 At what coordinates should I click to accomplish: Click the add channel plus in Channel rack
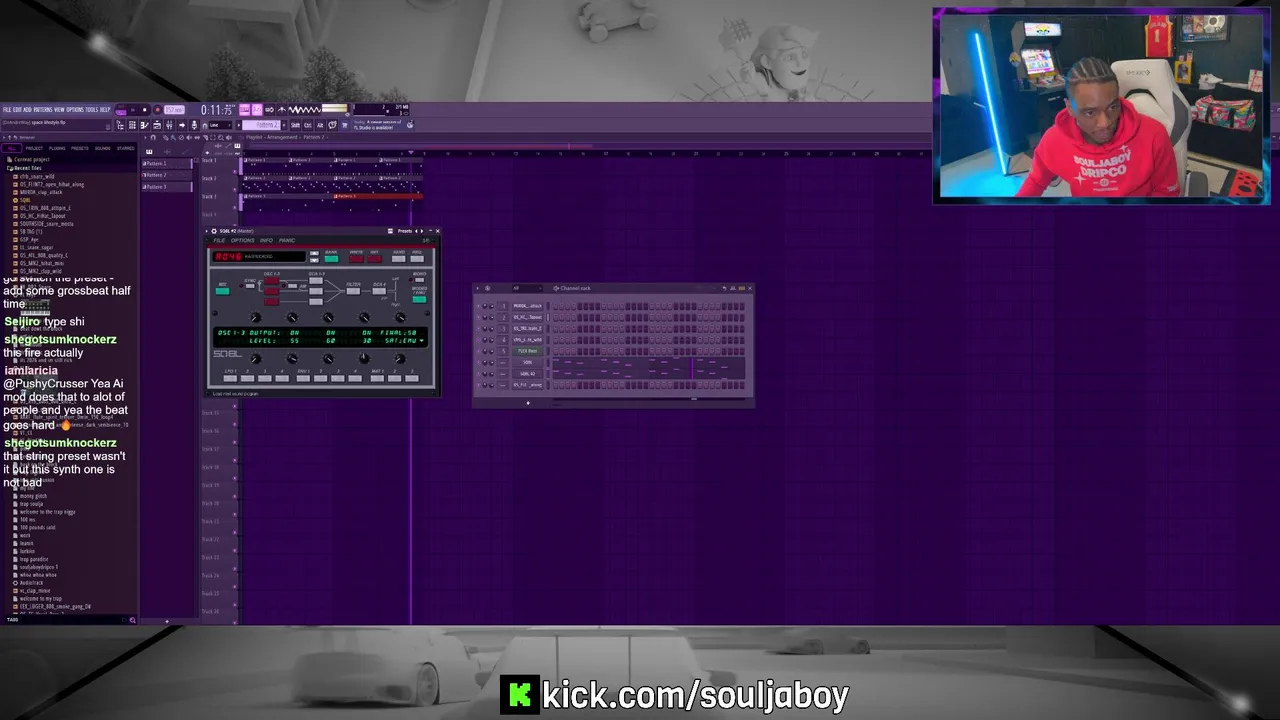point(528,403)
